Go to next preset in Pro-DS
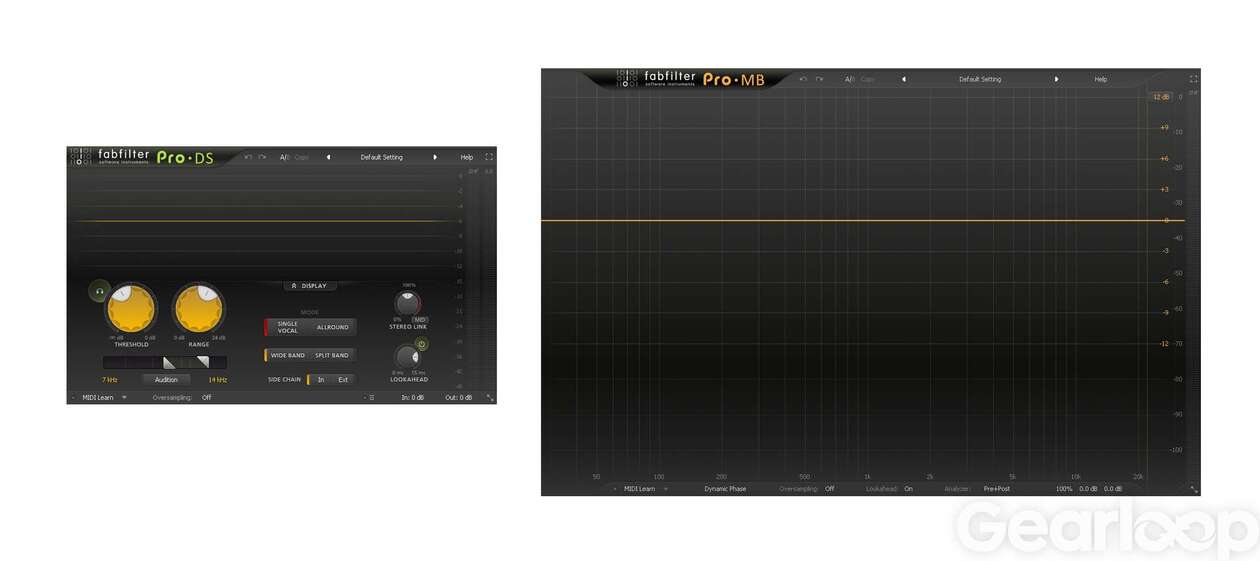 pos(435,157)
